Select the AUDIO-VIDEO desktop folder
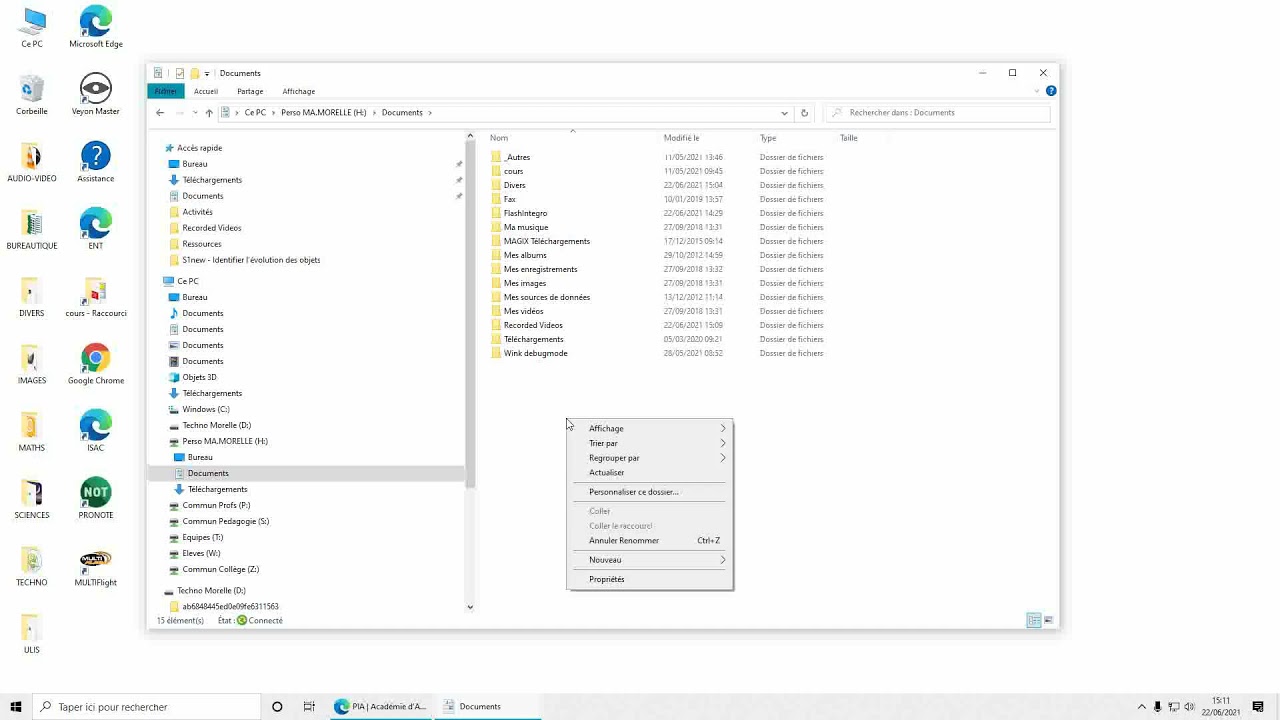This screenshot has width=1280, height=720. click(32, 162)
